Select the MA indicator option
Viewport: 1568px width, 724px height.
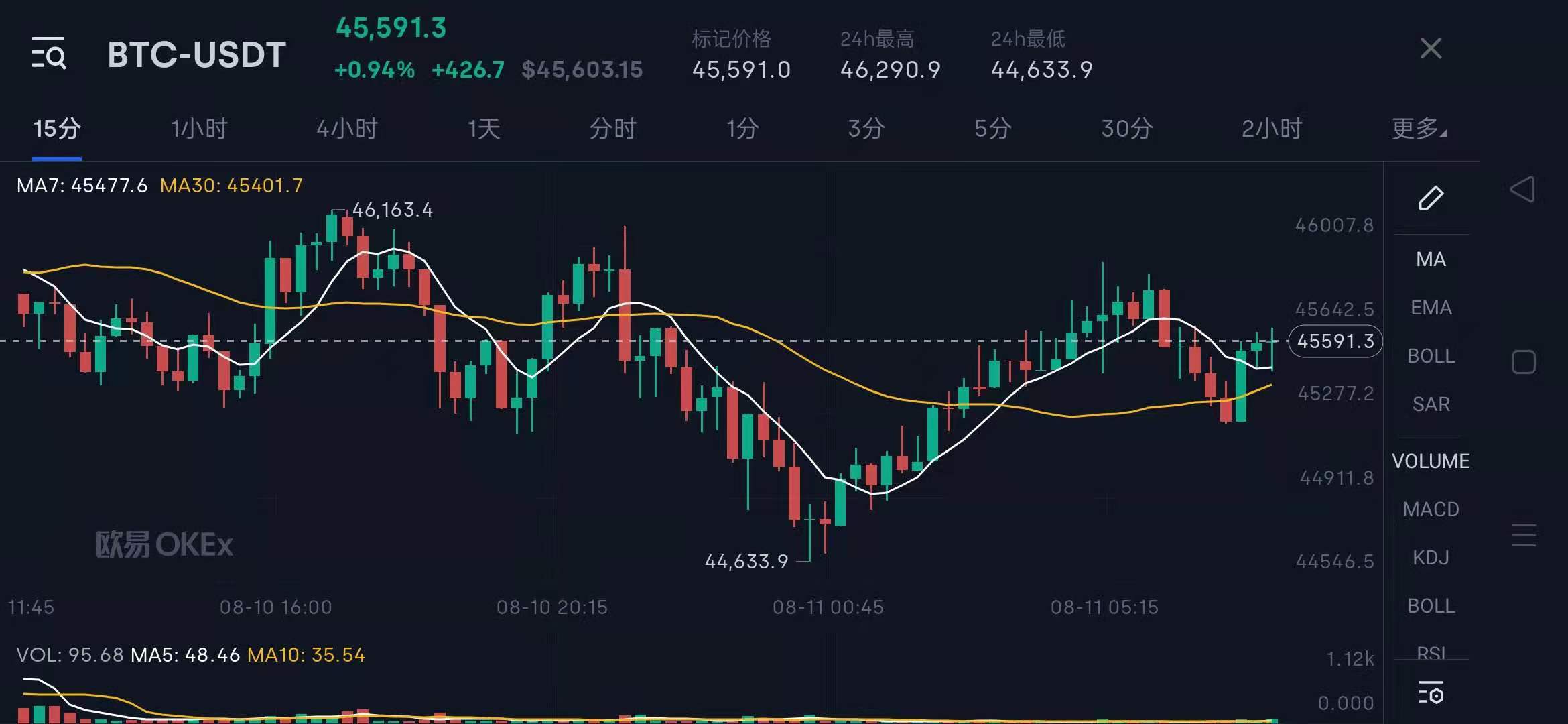tap(1431, 259)
